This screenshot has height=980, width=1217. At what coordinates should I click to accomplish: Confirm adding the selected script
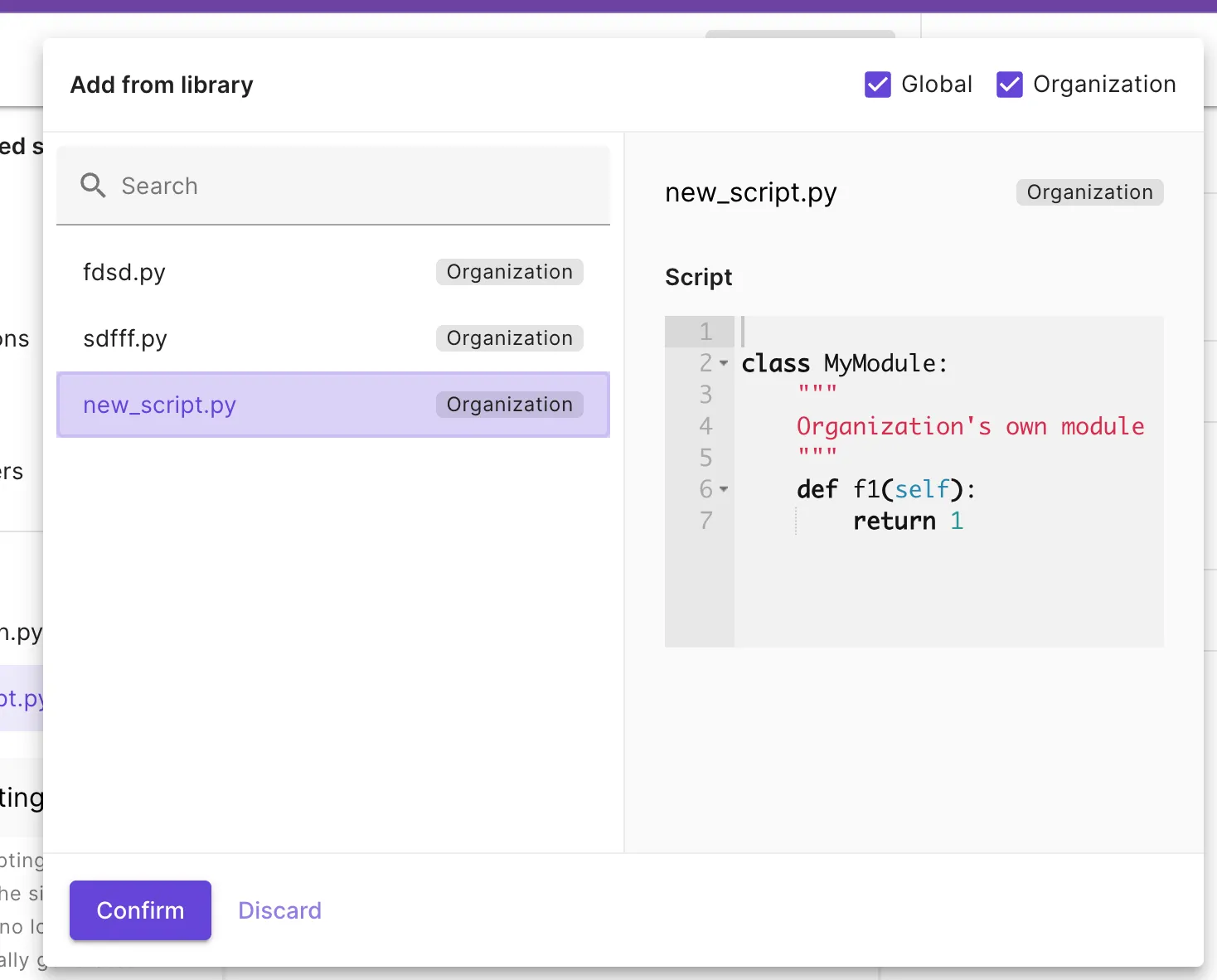140,910
